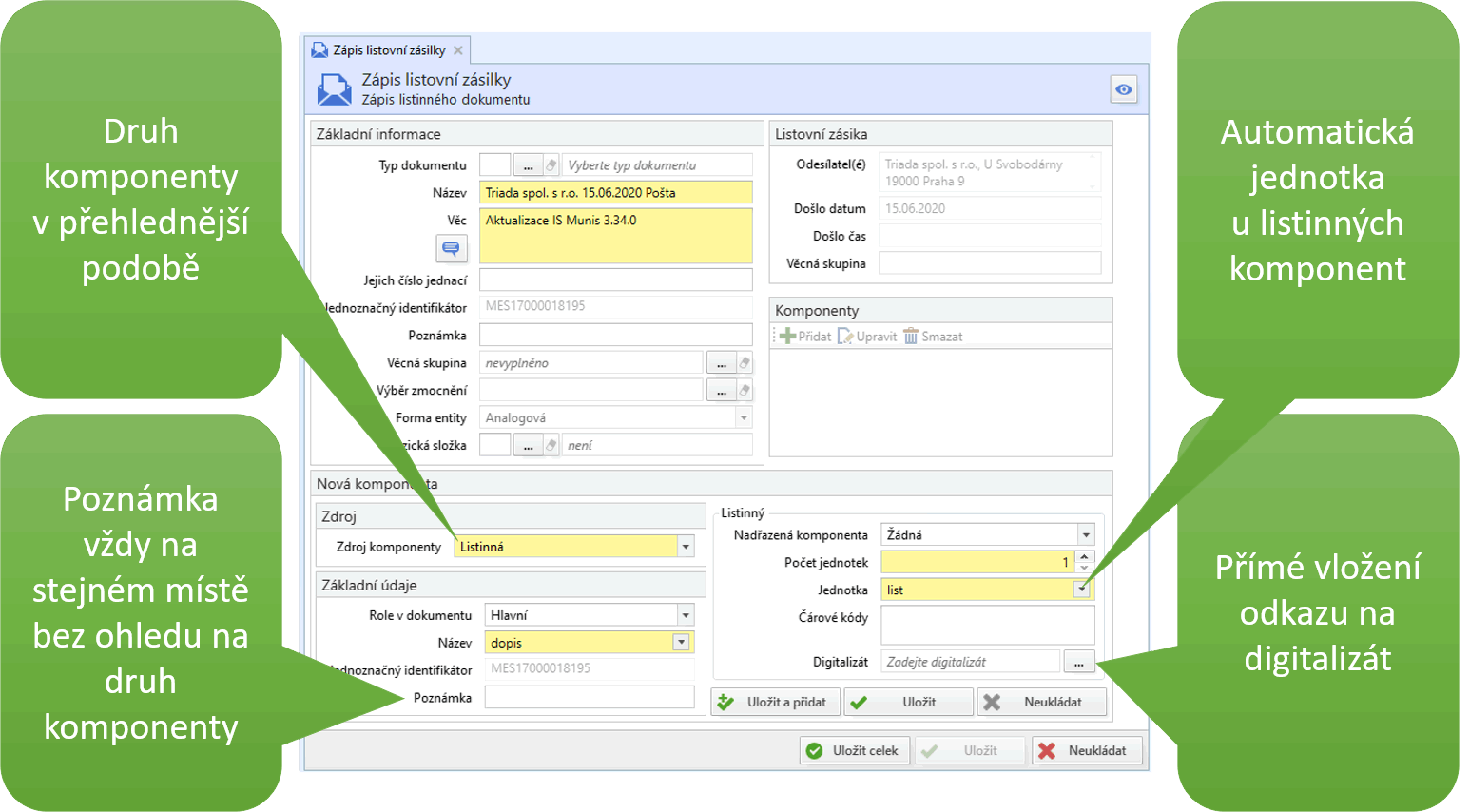Screen dimensions: 1470x812
Task: Click the Uložit a přidat button
Action: click(775, 702)
